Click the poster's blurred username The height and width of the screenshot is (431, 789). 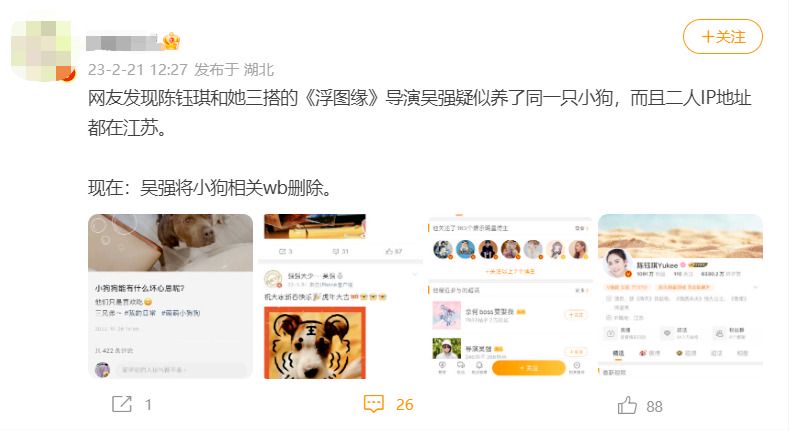coord(123,42)
